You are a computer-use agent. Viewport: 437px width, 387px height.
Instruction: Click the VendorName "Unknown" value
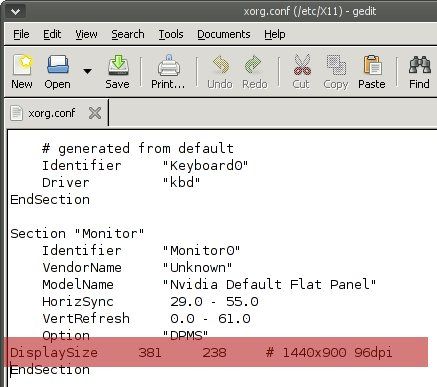pyautogui.click(x=197, y=267)
